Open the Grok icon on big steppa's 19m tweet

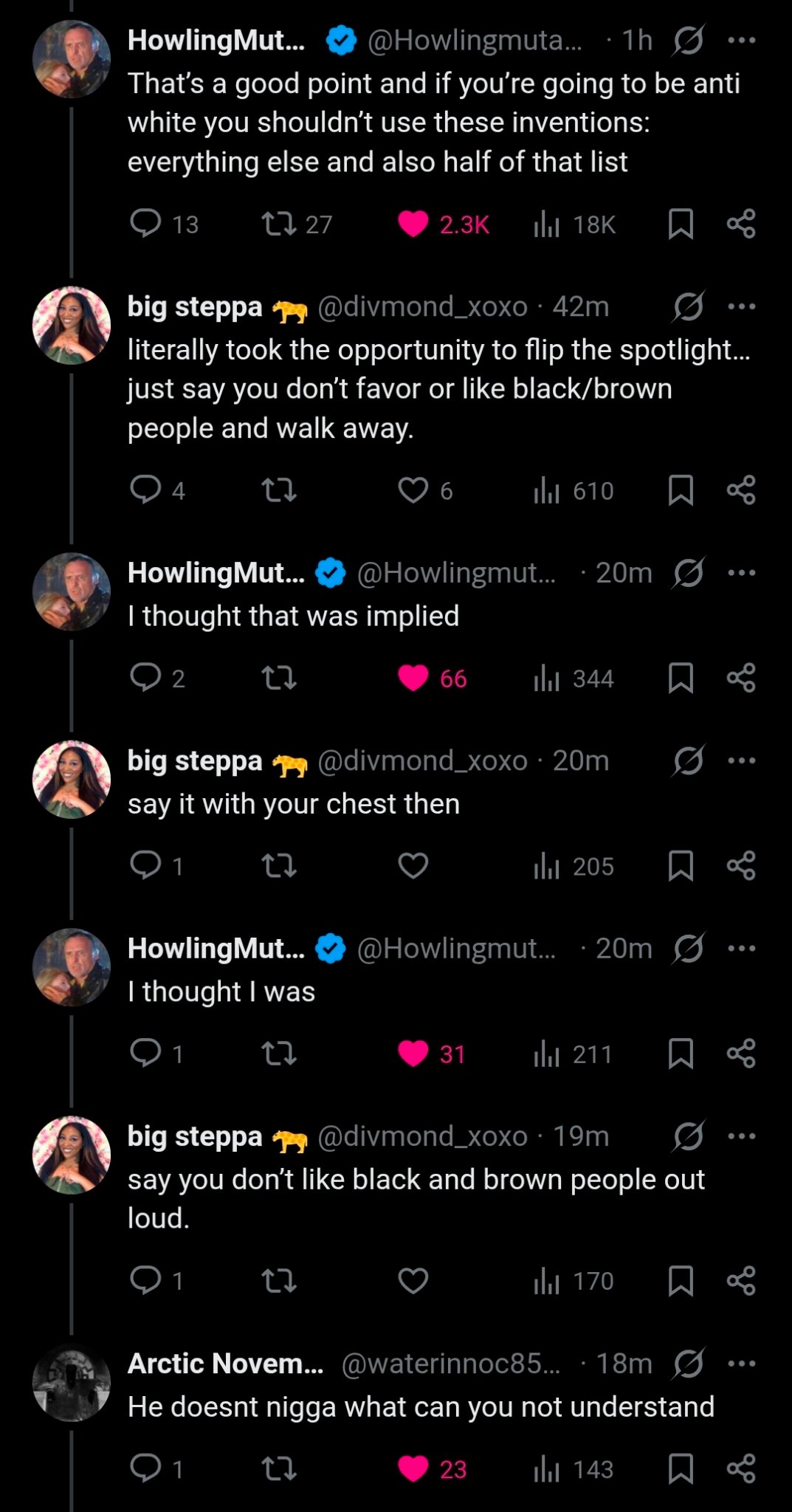point(688,1136)
